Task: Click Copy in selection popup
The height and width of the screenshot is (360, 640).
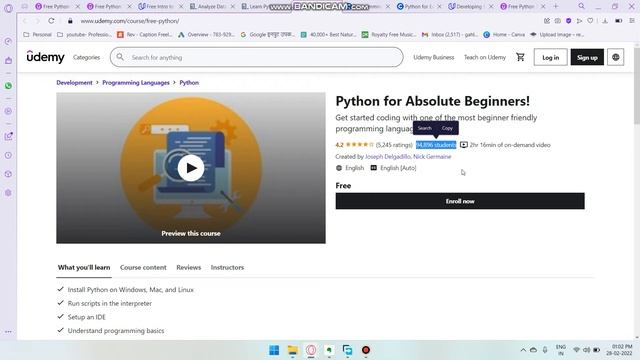Action: tap(447, 128)
